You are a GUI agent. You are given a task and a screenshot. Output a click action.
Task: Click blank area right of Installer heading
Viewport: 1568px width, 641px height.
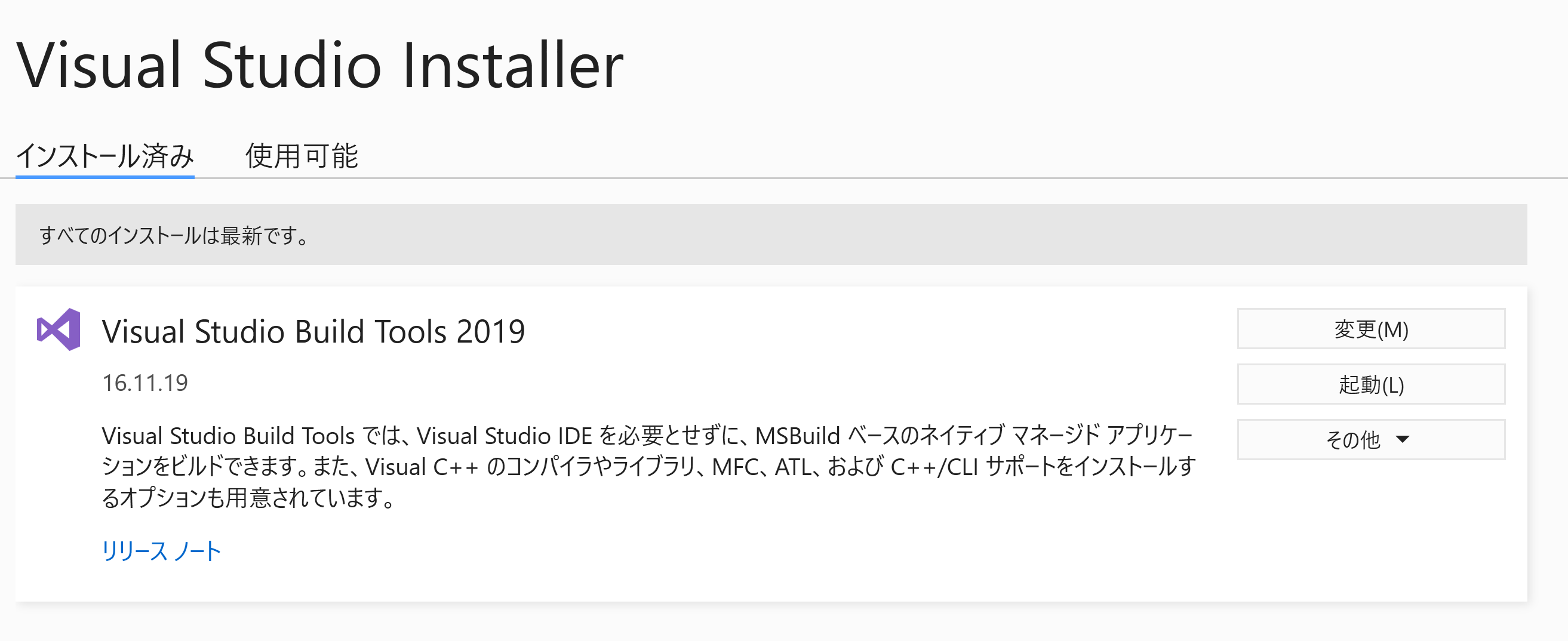click(x=1035, y=65)
